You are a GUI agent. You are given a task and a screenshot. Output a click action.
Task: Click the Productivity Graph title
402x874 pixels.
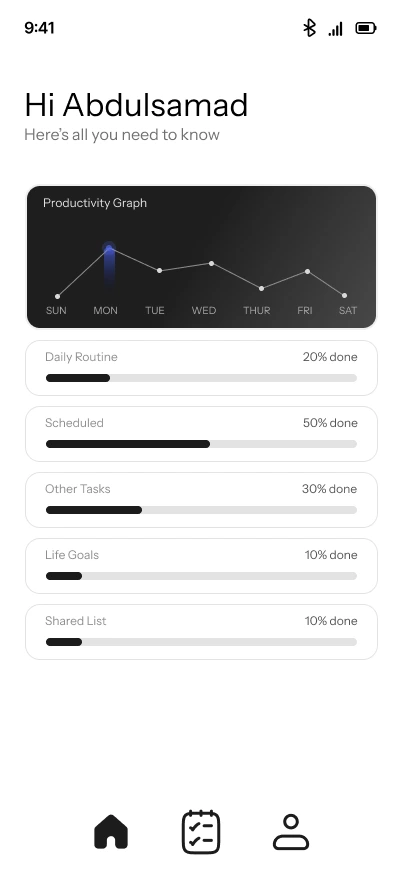coord(95,203)
